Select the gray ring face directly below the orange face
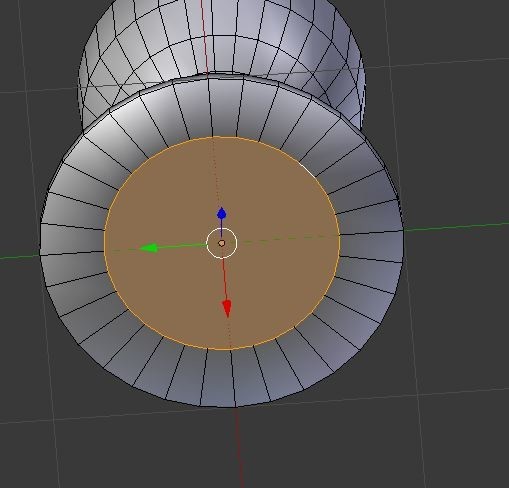This screenshot has height=488, width=509. 218,377
